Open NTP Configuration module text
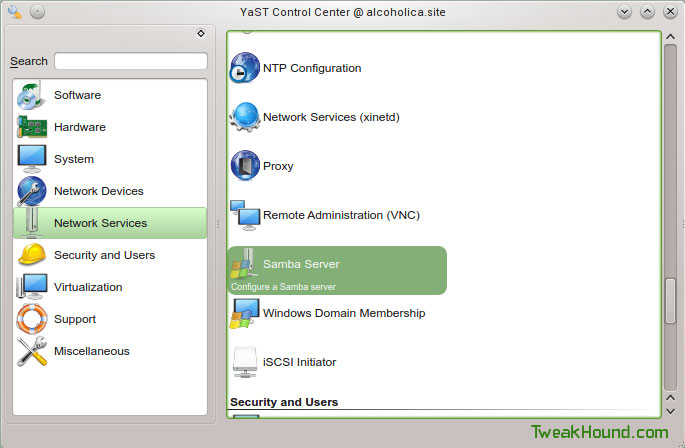 click(x=312, y=68)
